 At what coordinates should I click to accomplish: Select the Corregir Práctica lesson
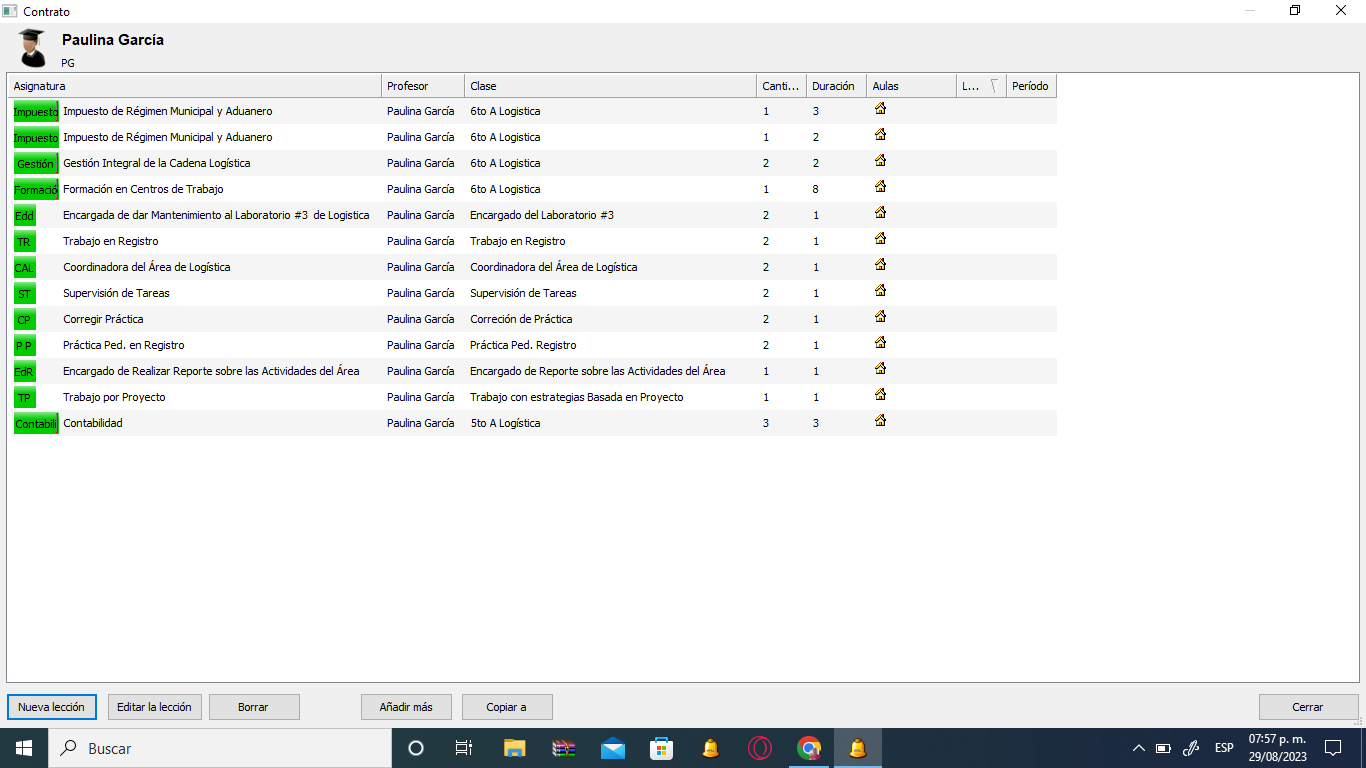click(103, 319)
